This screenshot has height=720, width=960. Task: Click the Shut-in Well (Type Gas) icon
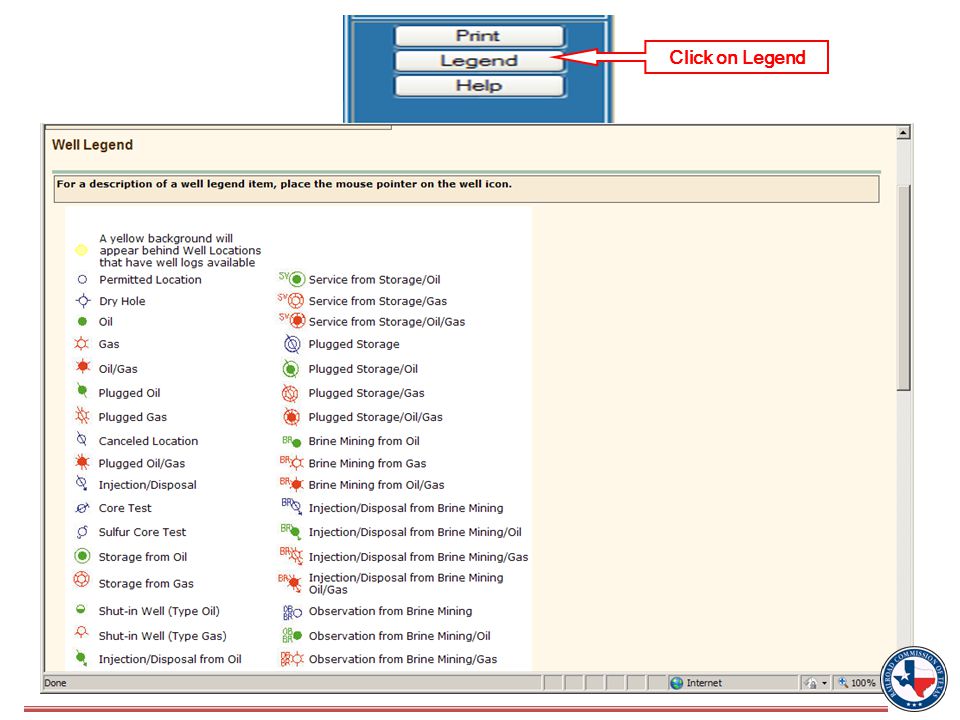pyautogui.click(x=81, y=632)
